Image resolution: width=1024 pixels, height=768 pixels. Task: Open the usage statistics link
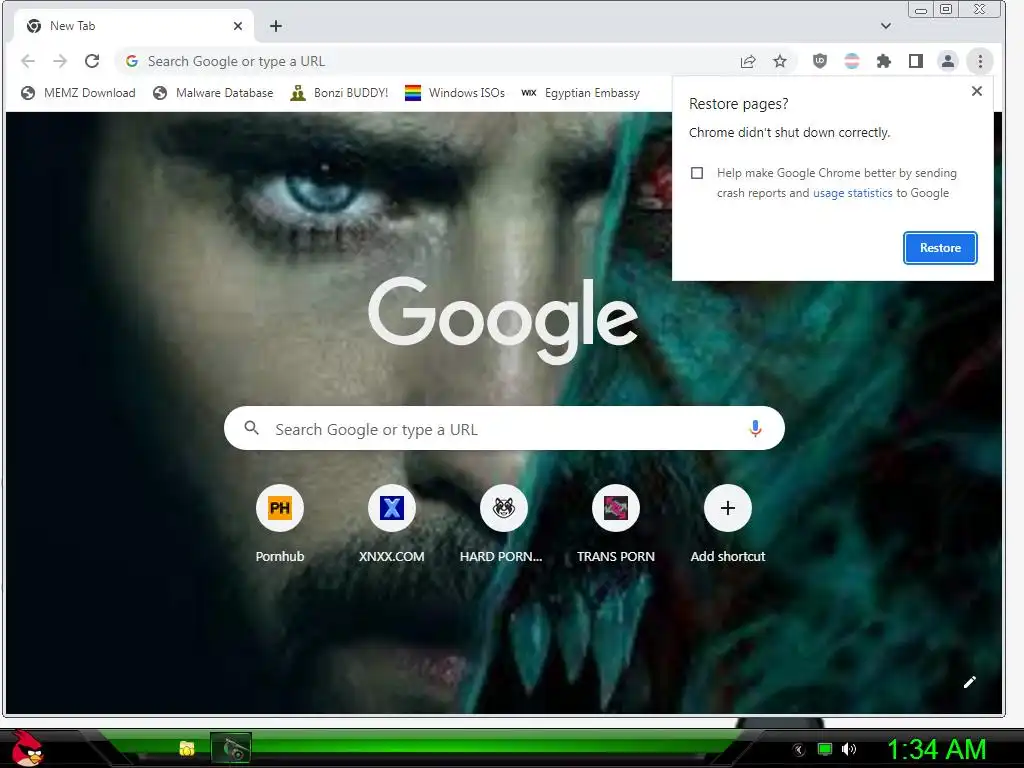(x=852, y=193)
